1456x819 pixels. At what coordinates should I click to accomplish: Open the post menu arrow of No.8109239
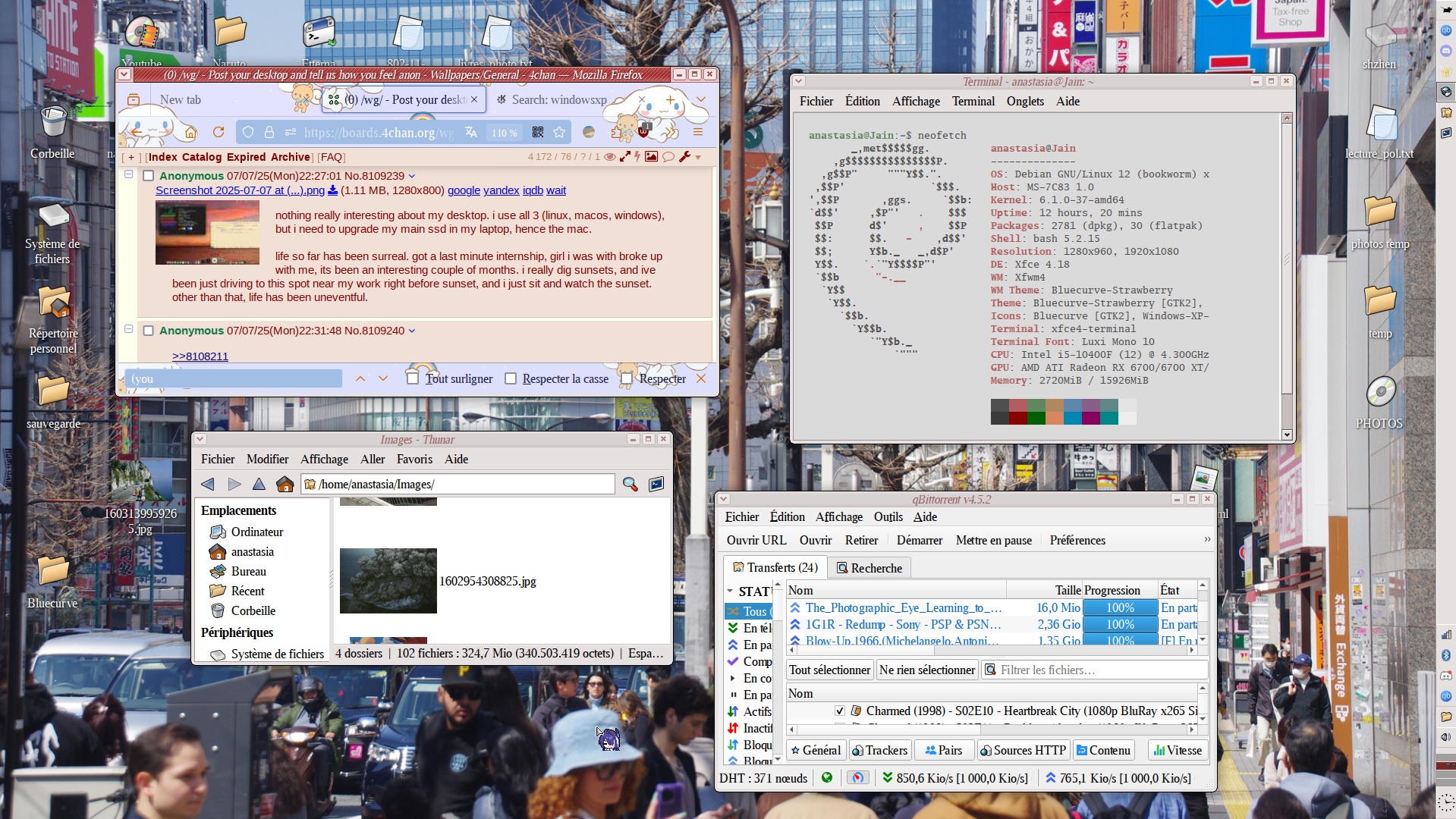[x=412, y=176]
